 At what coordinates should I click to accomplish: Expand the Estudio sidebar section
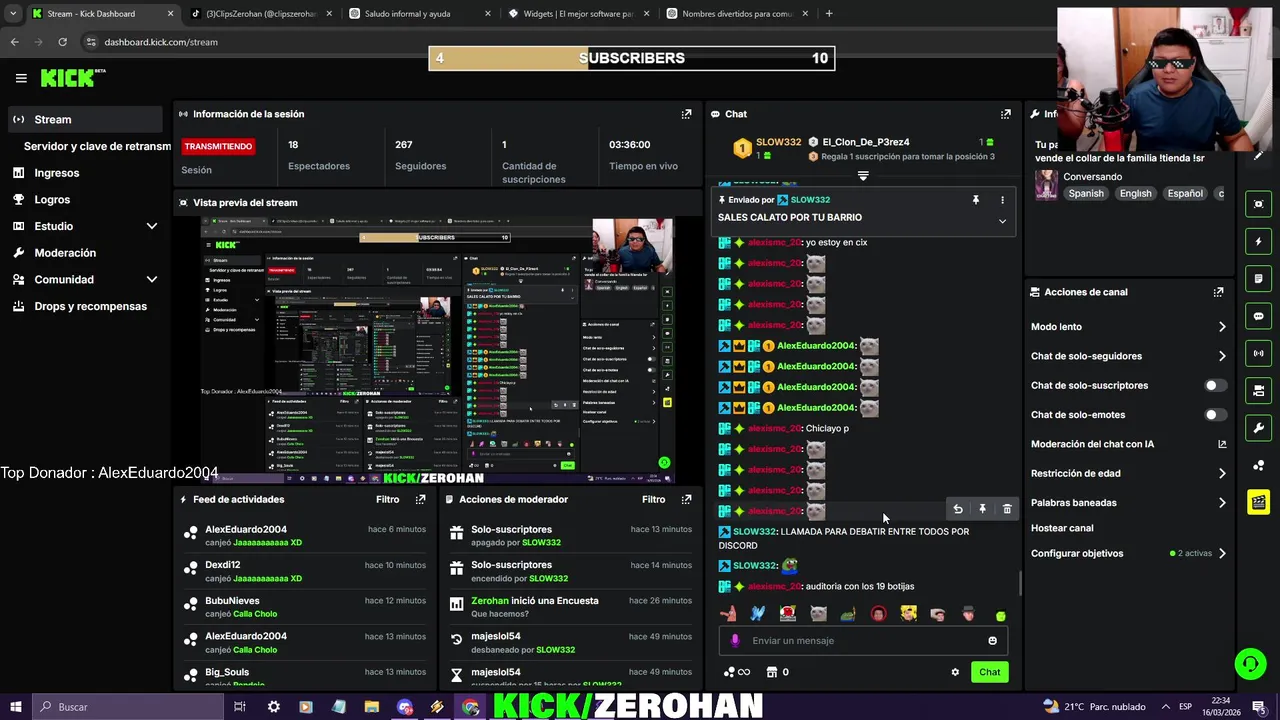coord(152,226)
